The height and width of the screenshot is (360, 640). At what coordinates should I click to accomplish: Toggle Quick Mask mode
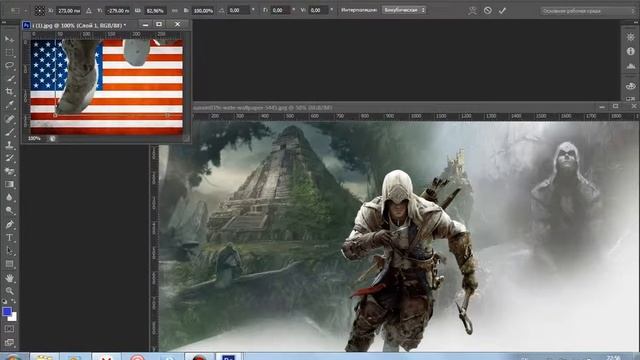click(9, 329)
